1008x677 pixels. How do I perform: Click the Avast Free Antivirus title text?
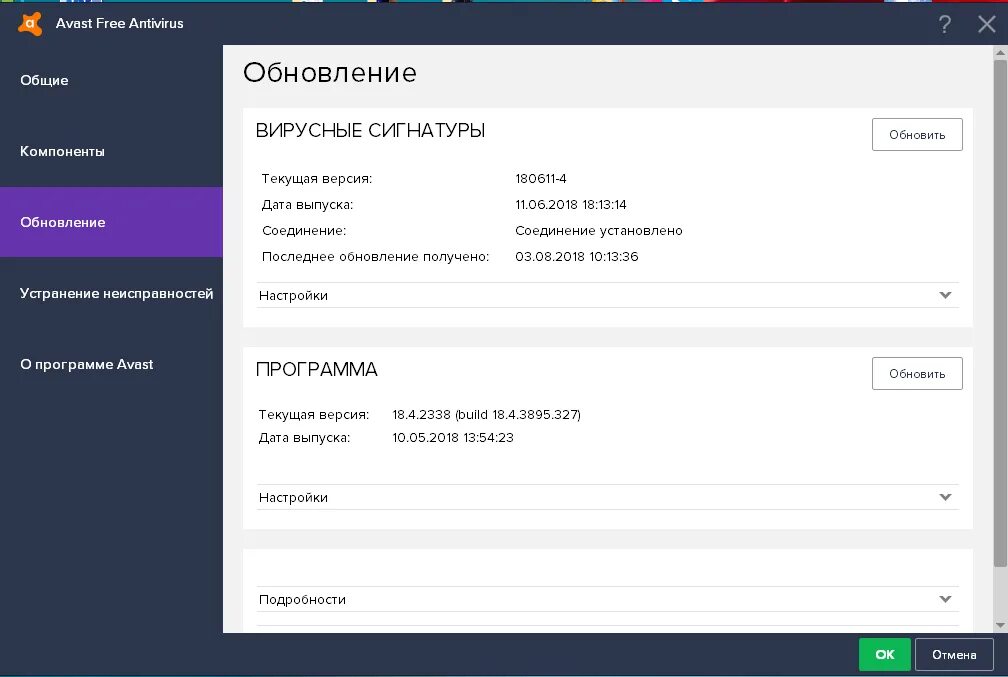coord(120,23)
